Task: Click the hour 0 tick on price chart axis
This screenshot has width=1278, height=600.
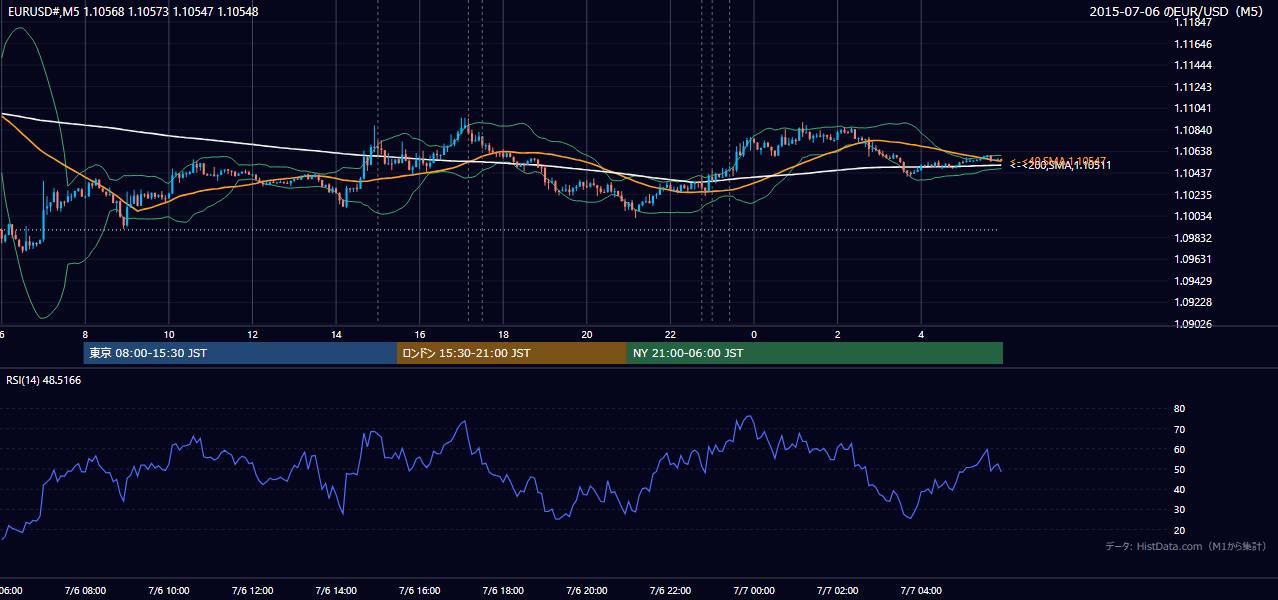Action: pos(754,334)
